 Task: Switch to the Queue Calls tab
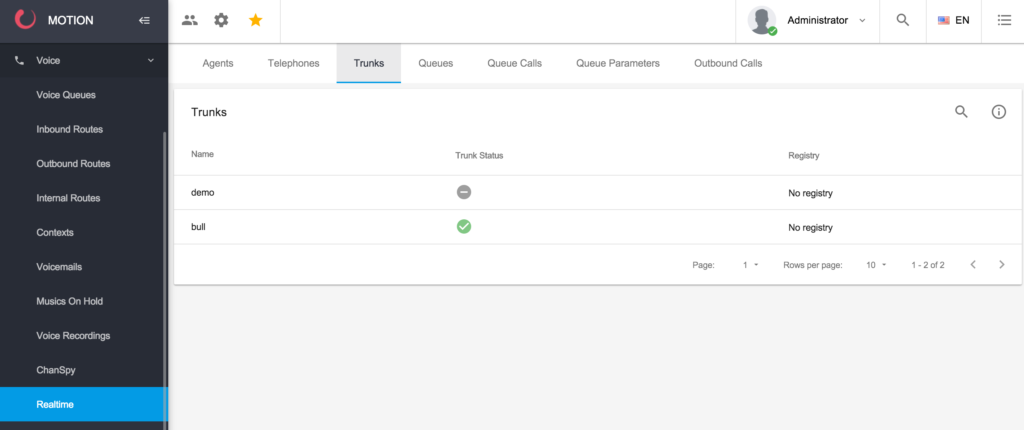515,63
